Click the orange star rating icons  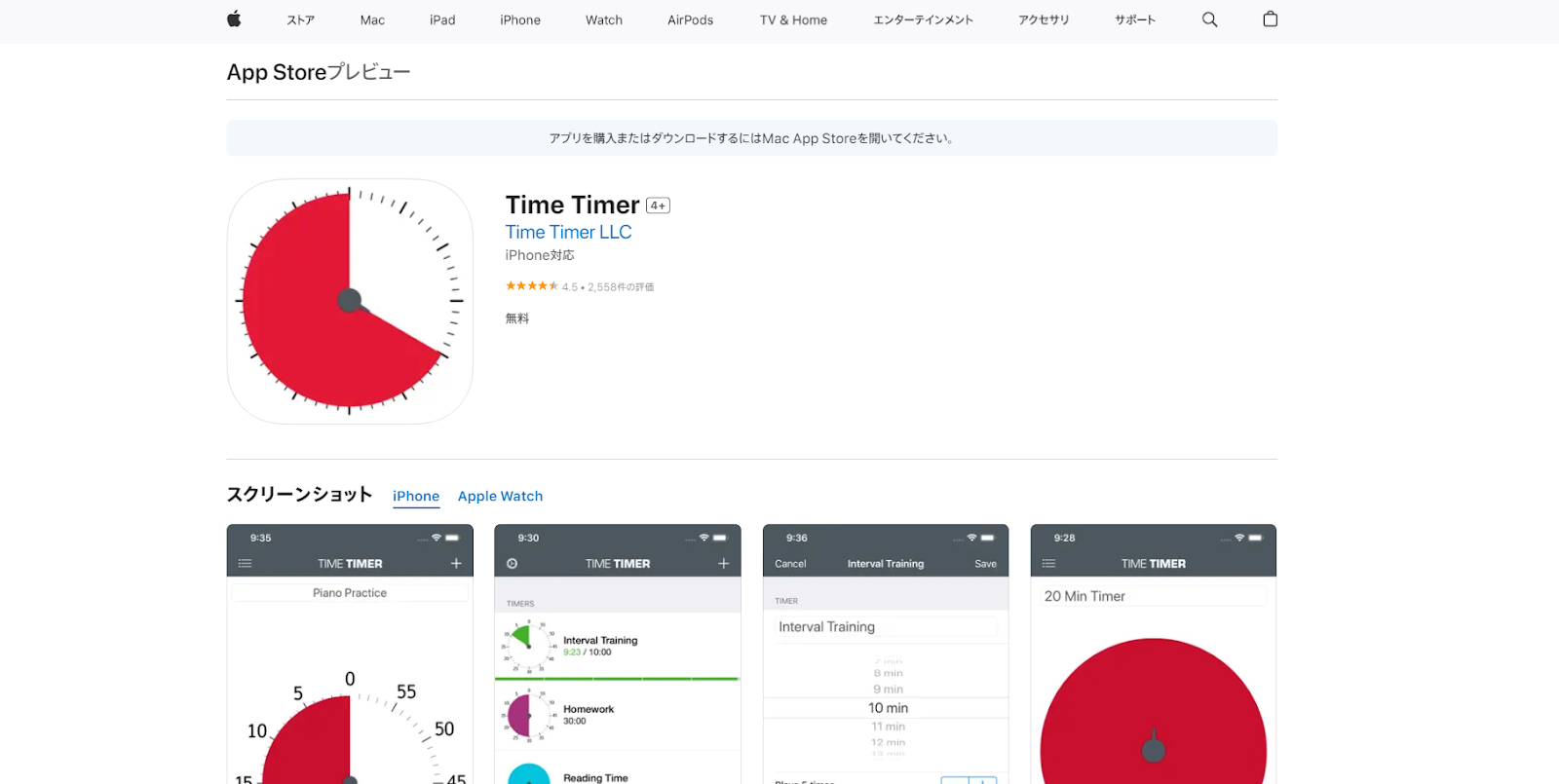(532, 286)
